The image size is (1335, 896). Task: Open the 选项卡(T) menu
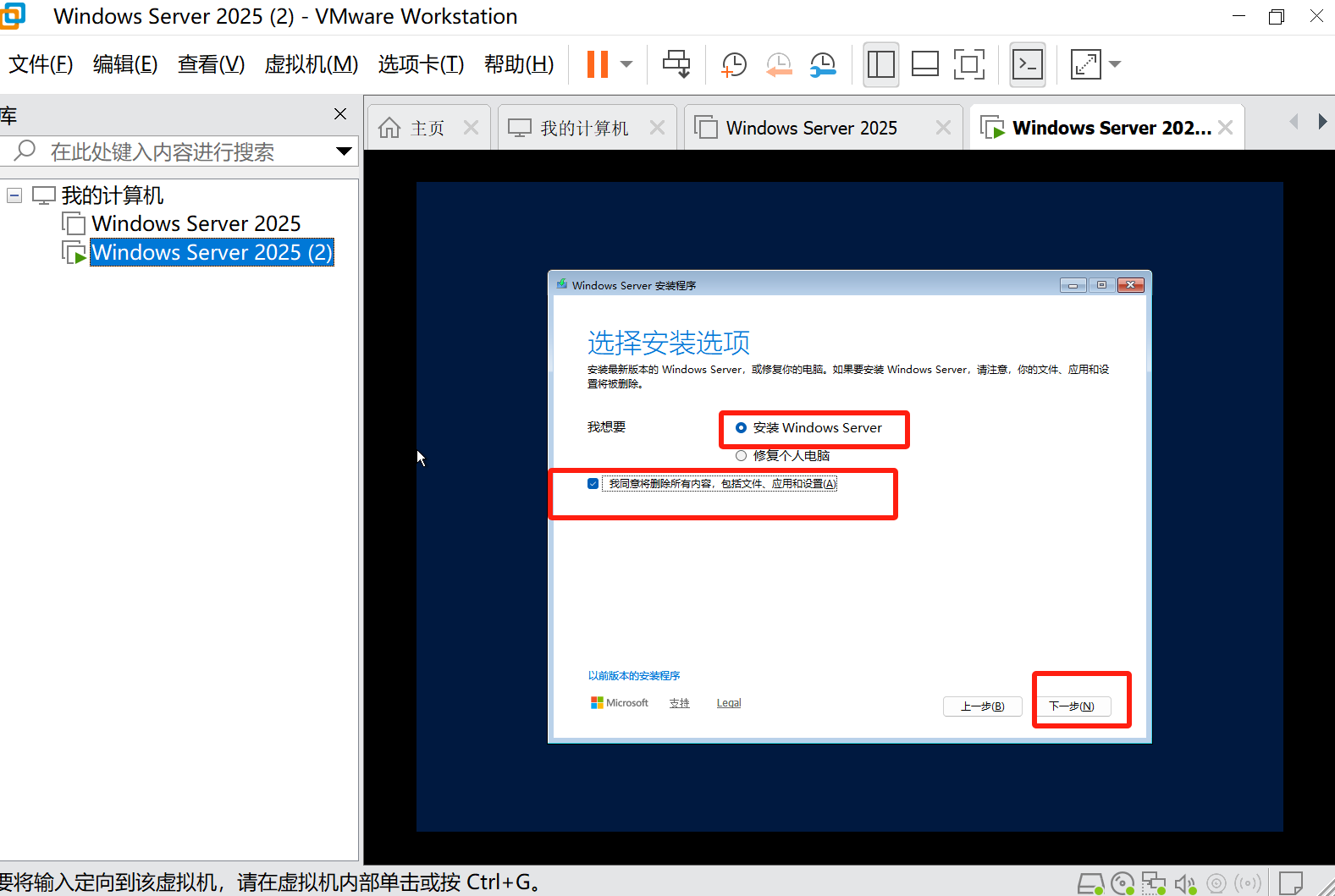pyautogui.click(x=421, y=64)
